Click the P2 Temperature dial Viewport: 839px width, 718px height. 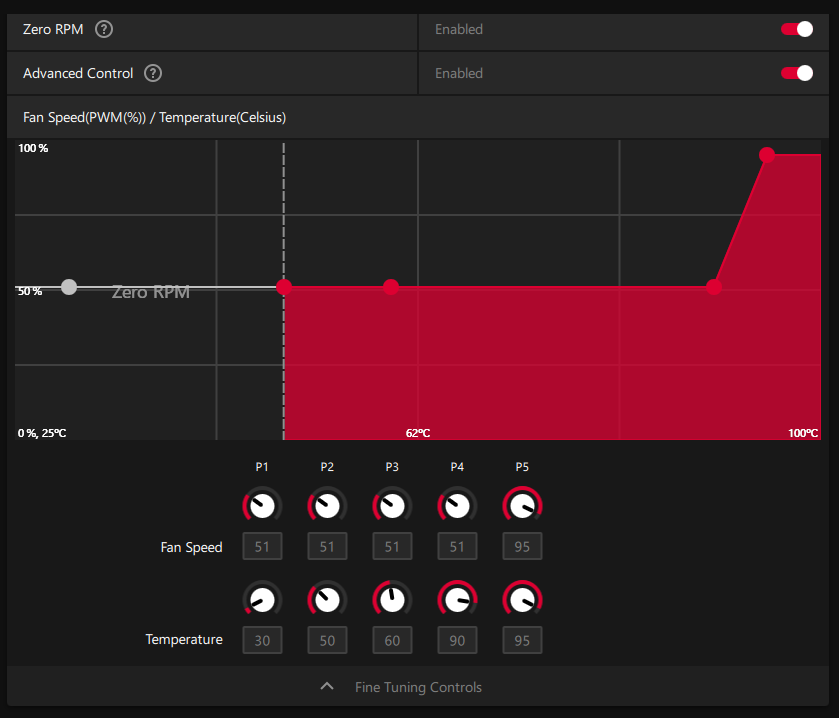tap(327, 600)
